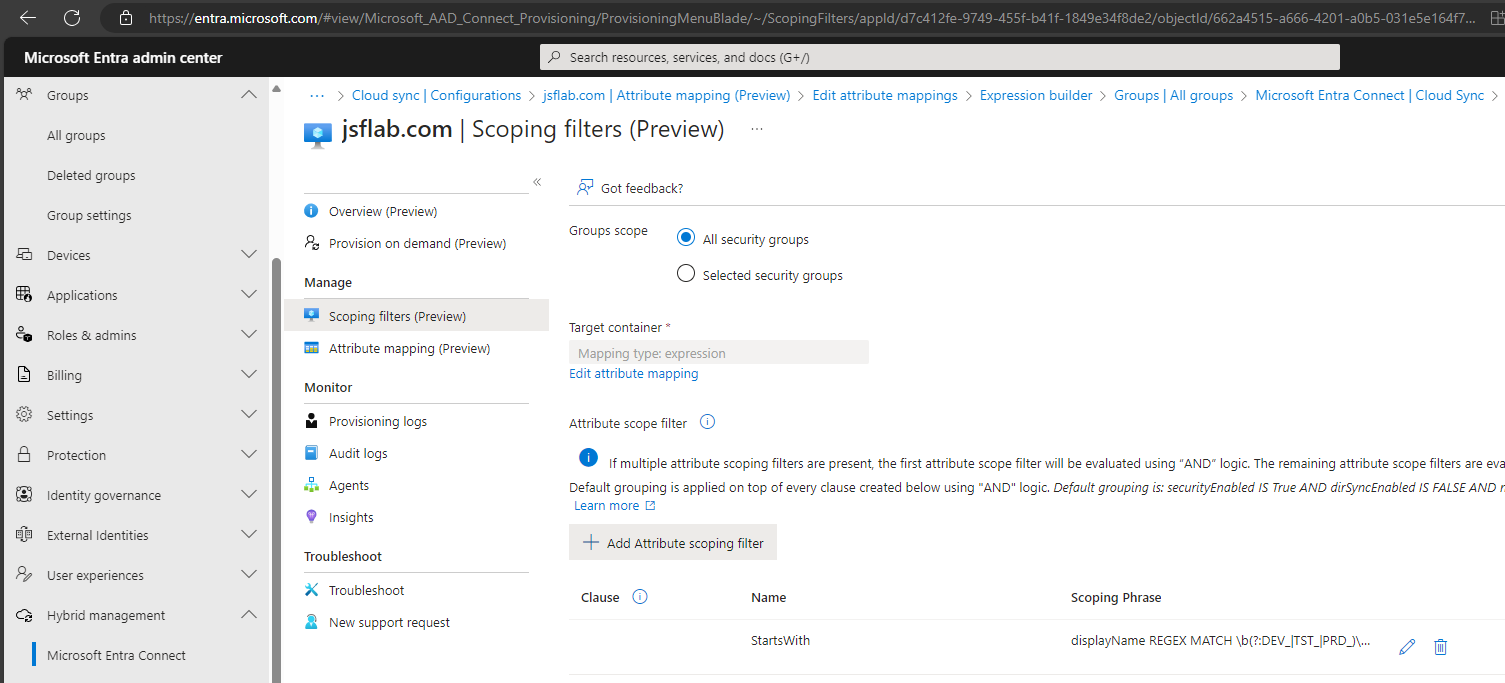
Task: Click the left sidebar scrollbar
Action: [277, 470]
